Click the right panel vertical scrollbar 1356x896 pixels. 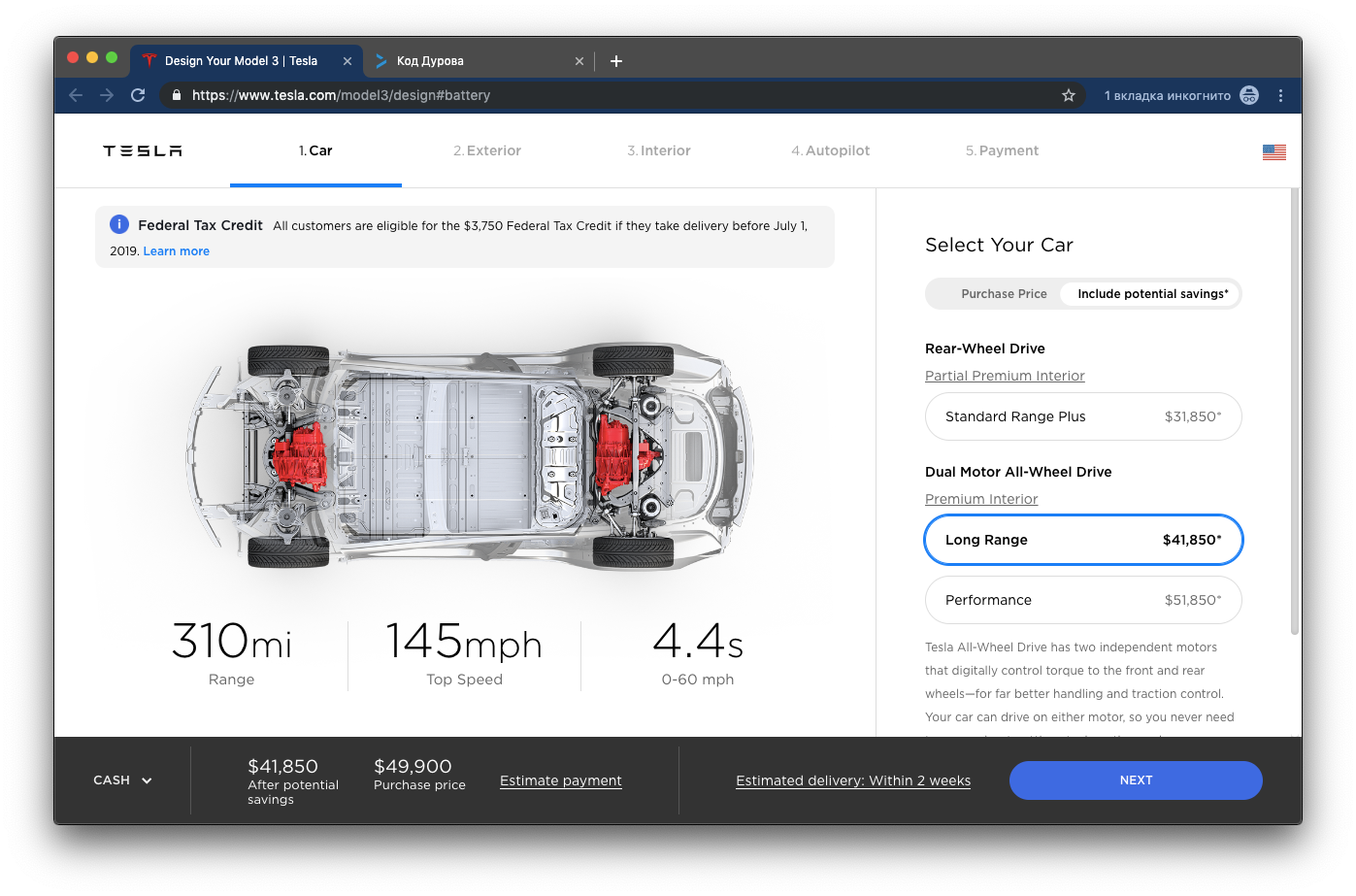1294,412
